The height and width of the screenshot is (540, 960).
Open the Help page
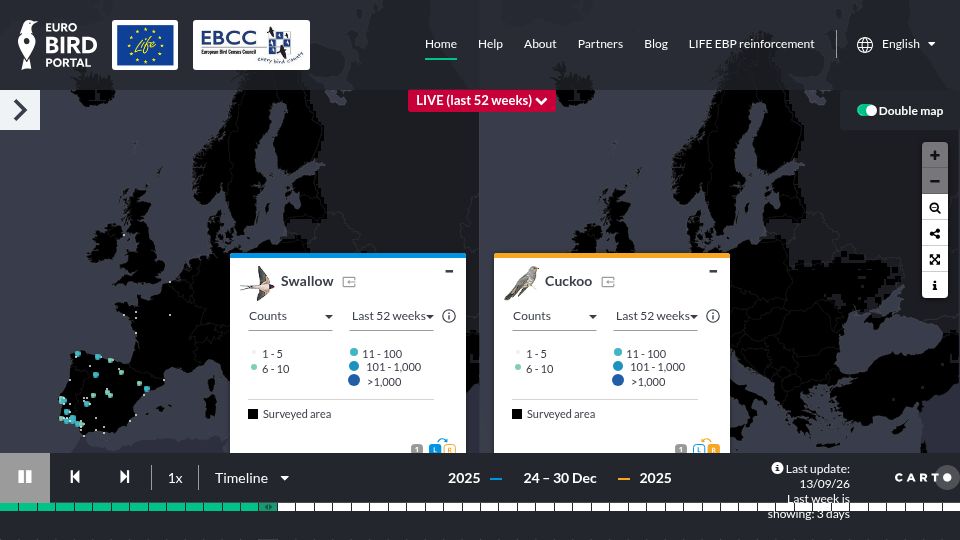(x=490, y=44)
